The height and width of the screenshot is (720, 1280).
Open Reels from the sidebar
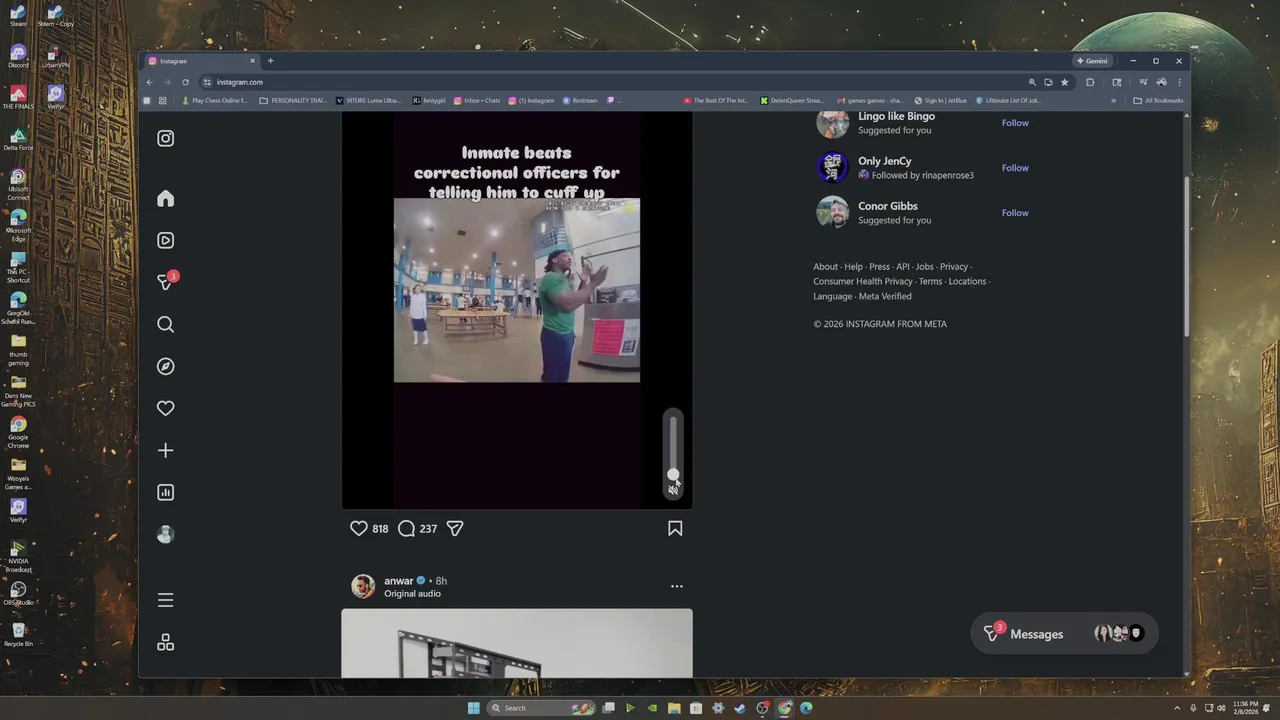click(166, 240)
